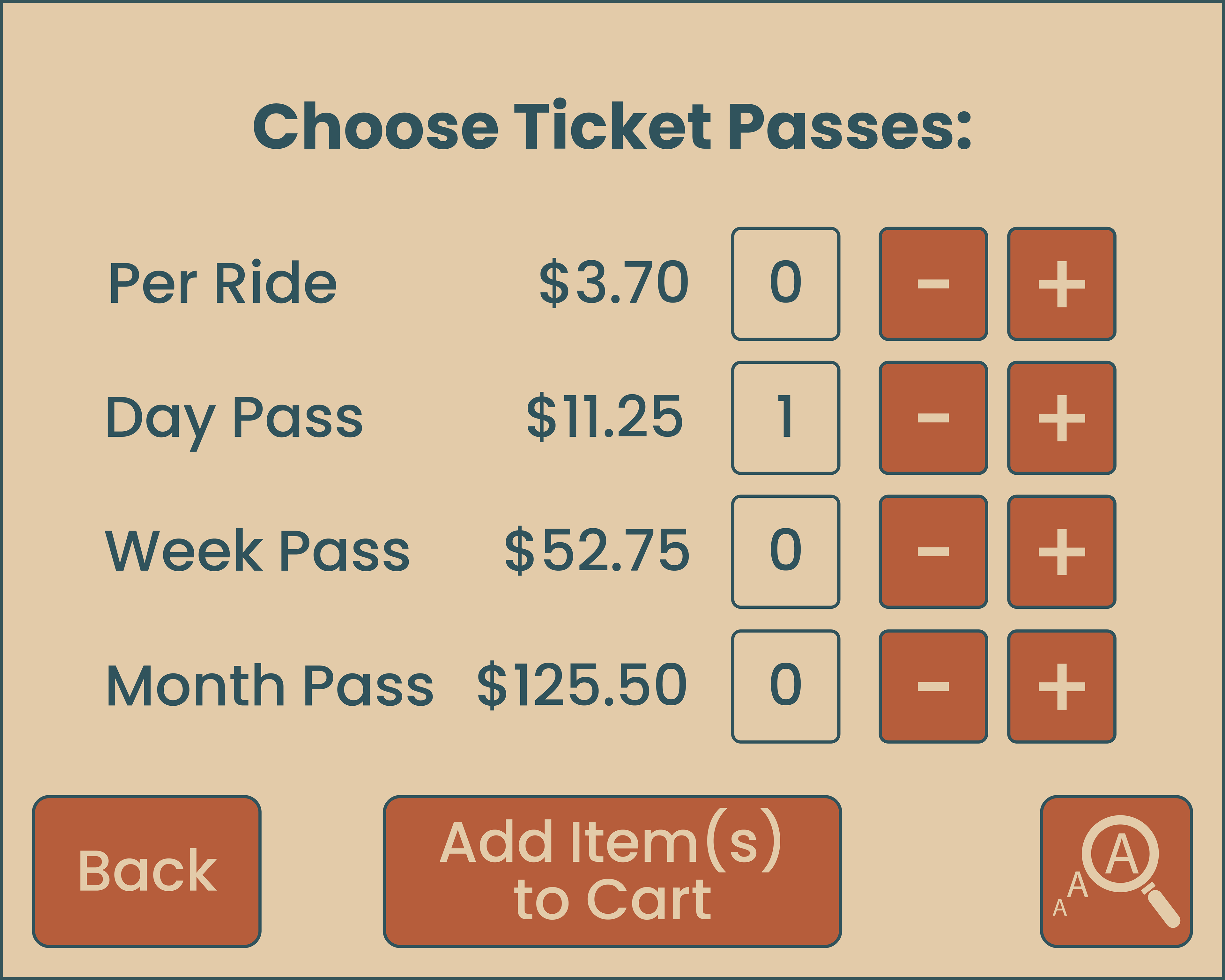This screenshot has width=1225, height=980.
Task: Go Back to previous screen
Action: pos(147,872)
